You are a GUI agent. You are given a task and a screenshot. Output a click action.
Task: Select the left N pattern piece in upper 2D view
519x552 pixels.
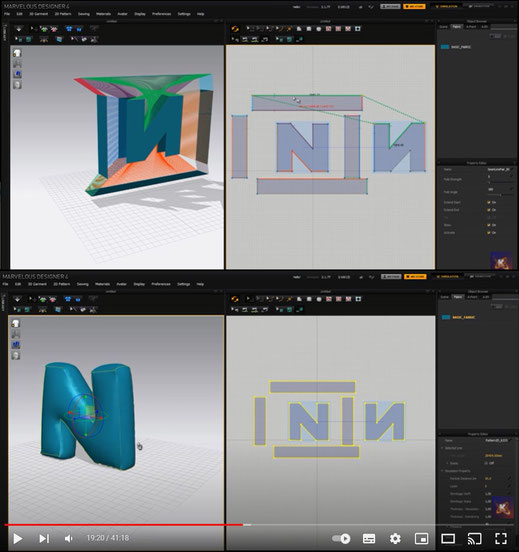(x=302, y=147)
